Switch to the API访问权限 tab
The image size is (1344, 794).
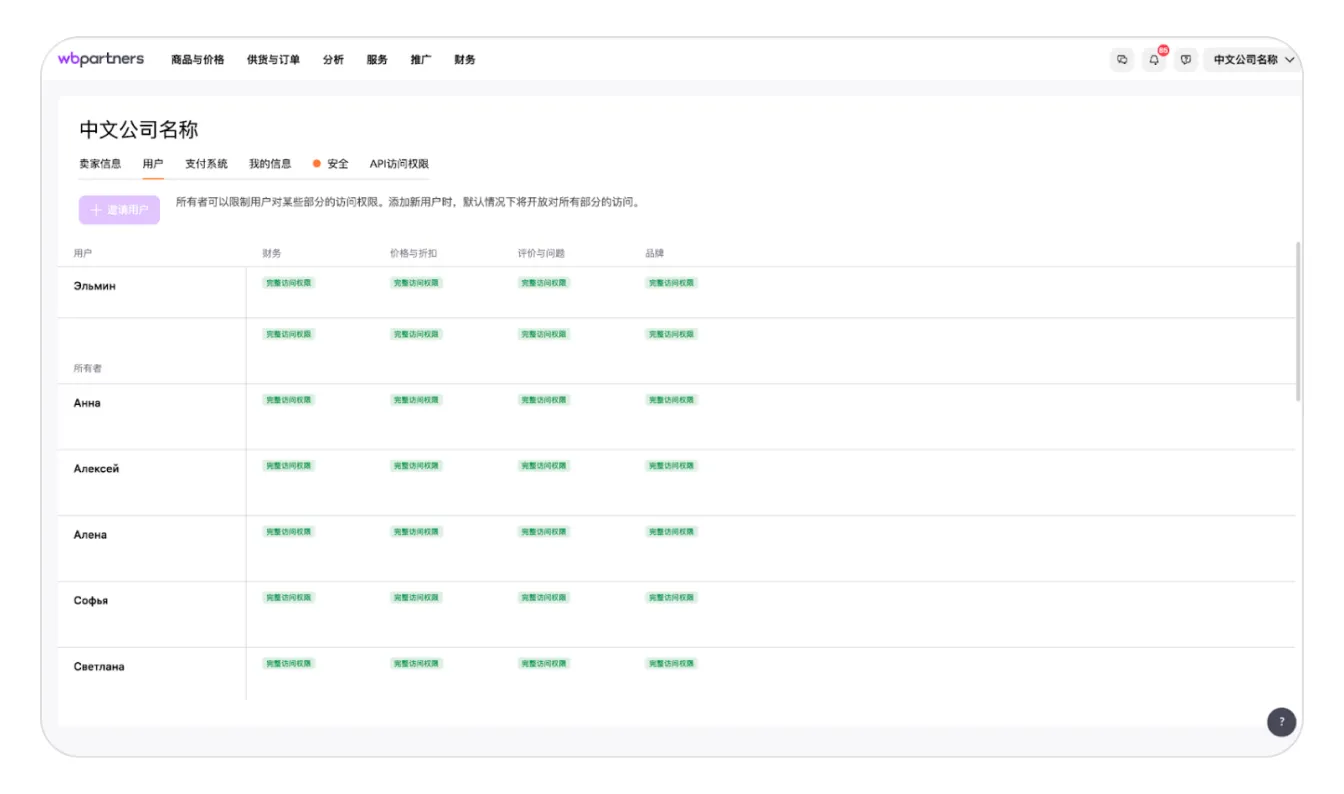399,164
